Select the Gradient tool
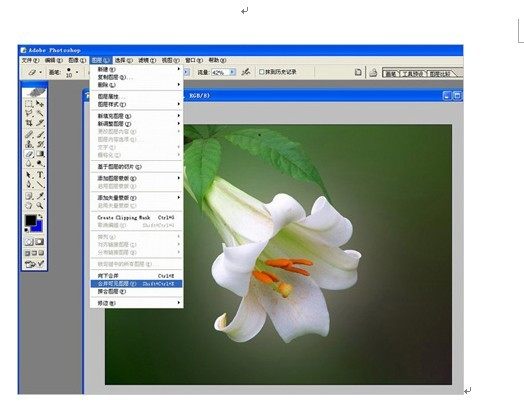Image resolution: width=524 pixels, height=415 pixels. coord(40,154)
